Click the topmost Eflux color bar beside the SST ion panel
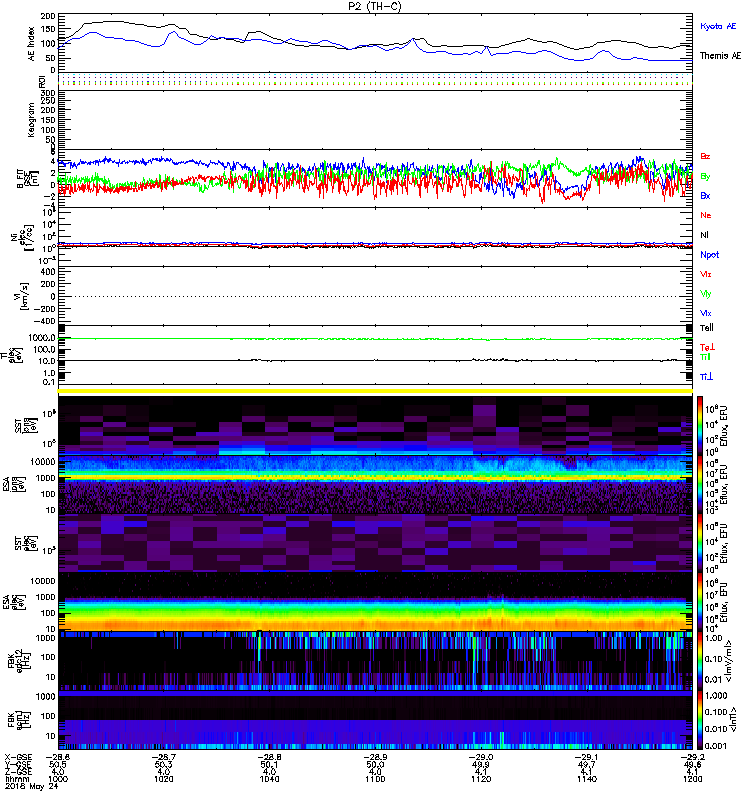Screen dimensions: 750x800 (700, 426)
